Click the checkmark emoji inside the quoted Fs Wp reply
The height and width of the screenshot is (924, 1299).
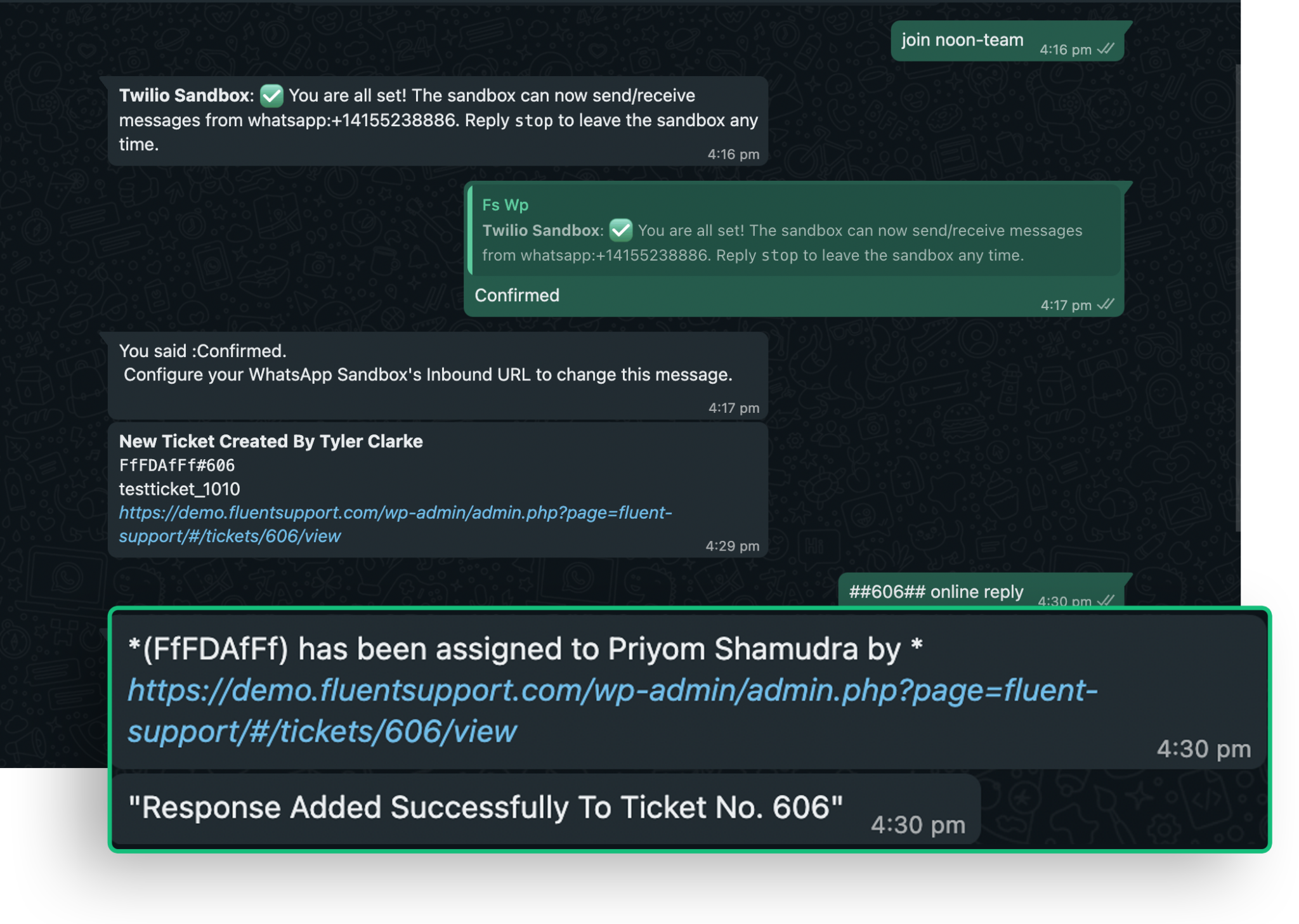pyautogui.click(x=620, y=230)
